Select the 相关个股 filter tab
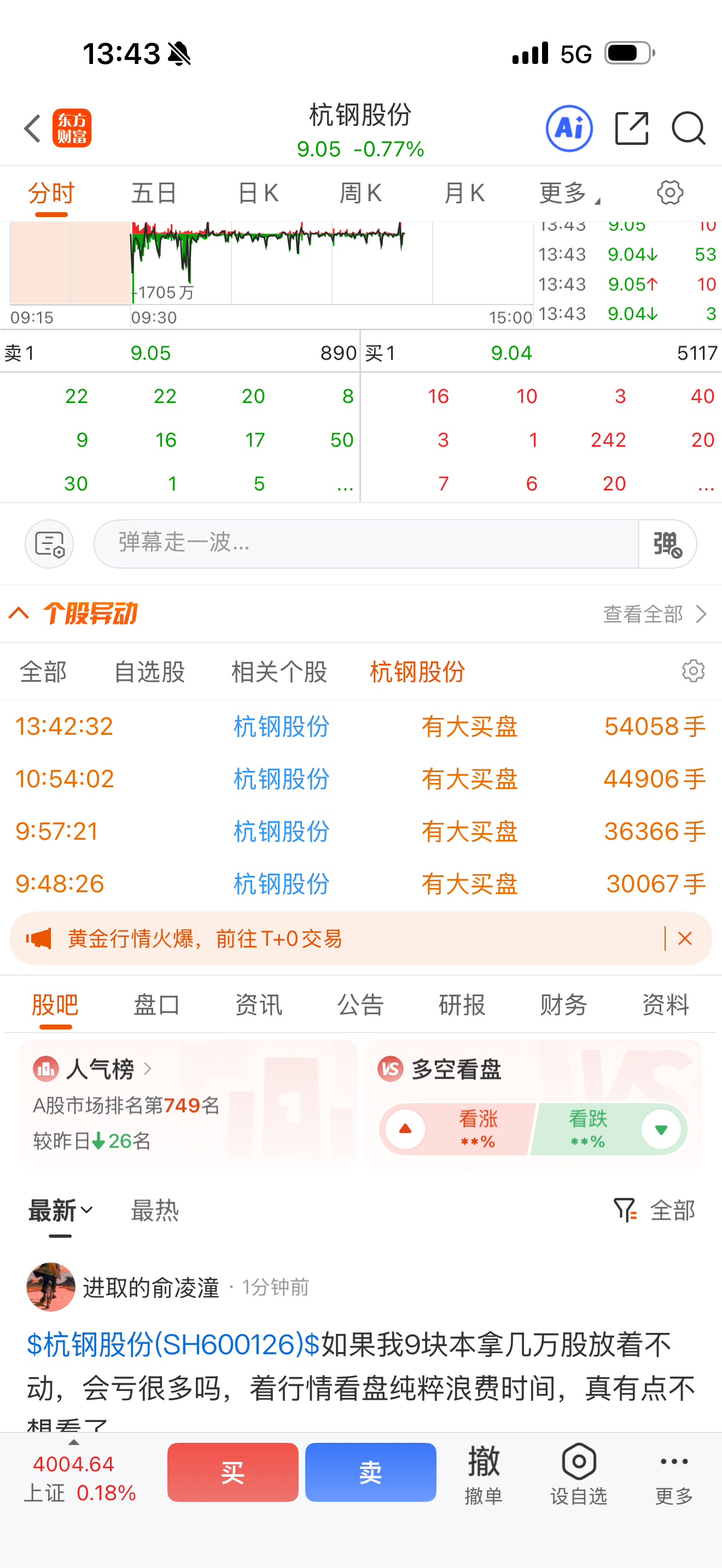The height and width of the screenshot is (1568, 722). click(x=279, y=672)
